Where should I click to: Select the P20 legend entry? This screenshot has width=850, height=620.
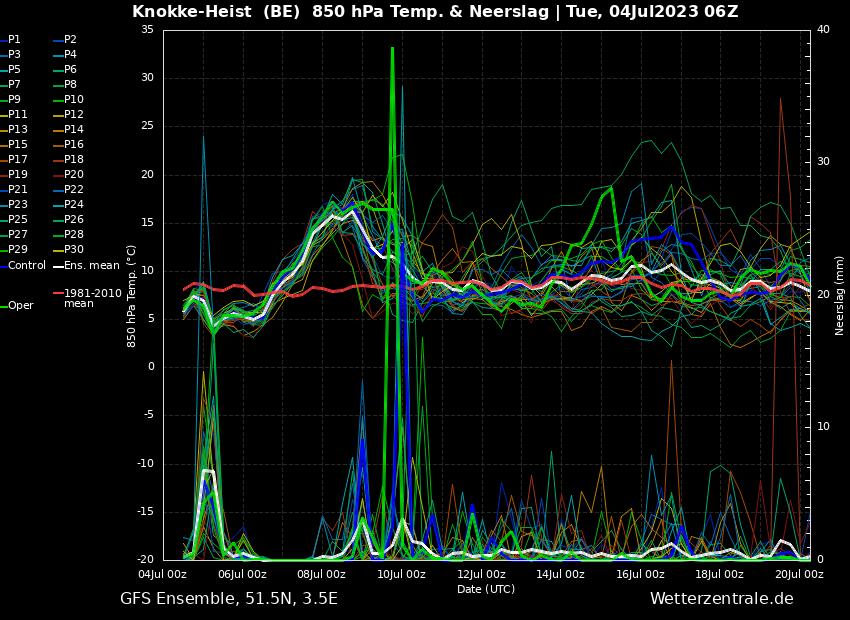coord(73,175)
